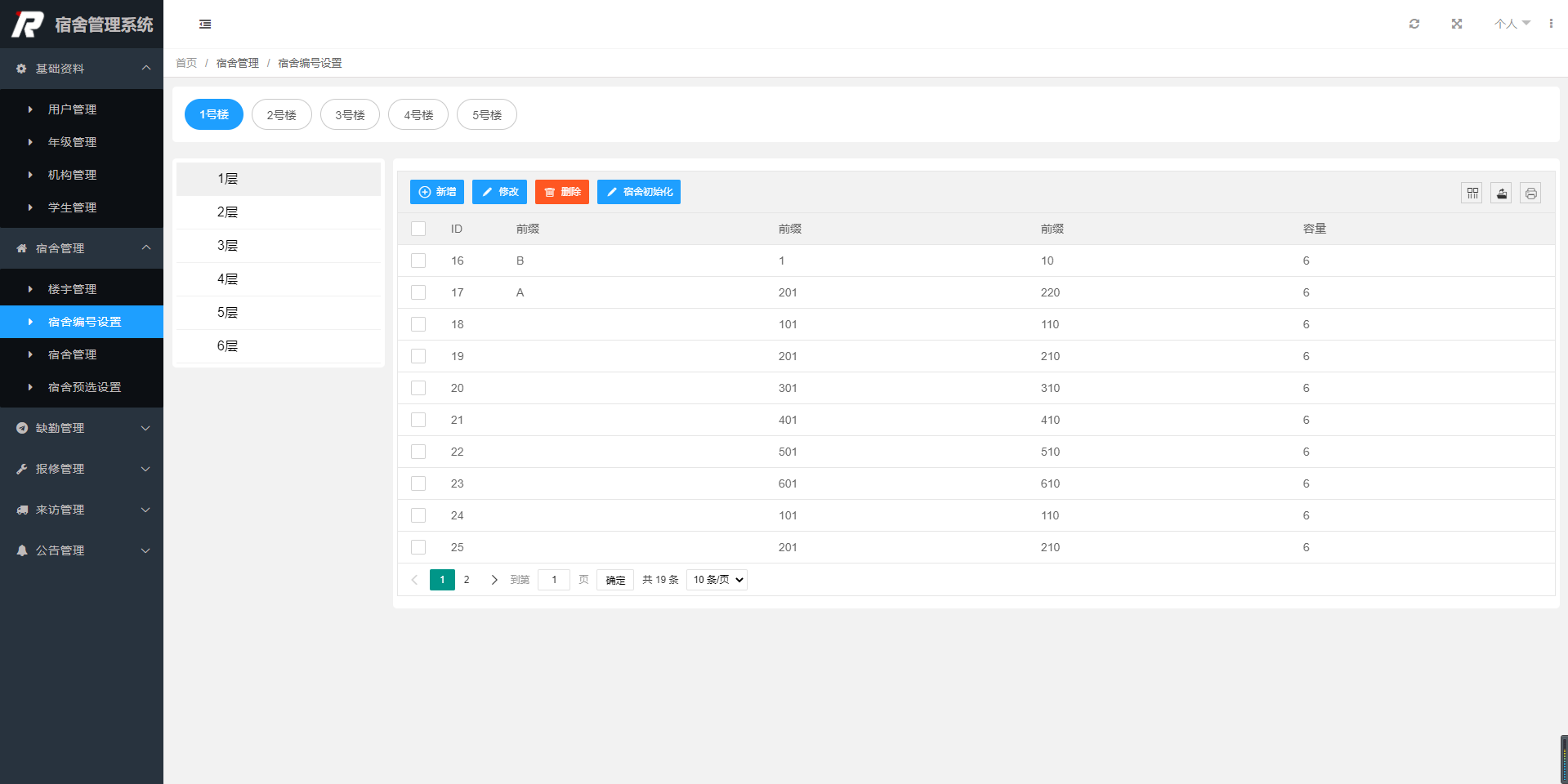Open the more options vertical dots icon
This screenshot has width=1568, height=784.
click(x=1551, y=24)
